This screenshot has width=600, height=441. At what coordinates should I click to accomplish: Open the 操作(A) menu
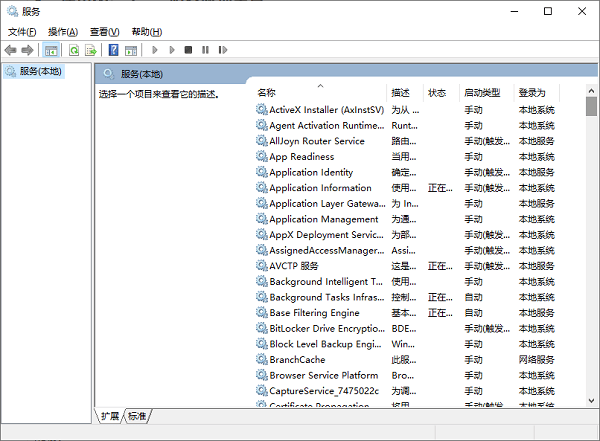63,32
